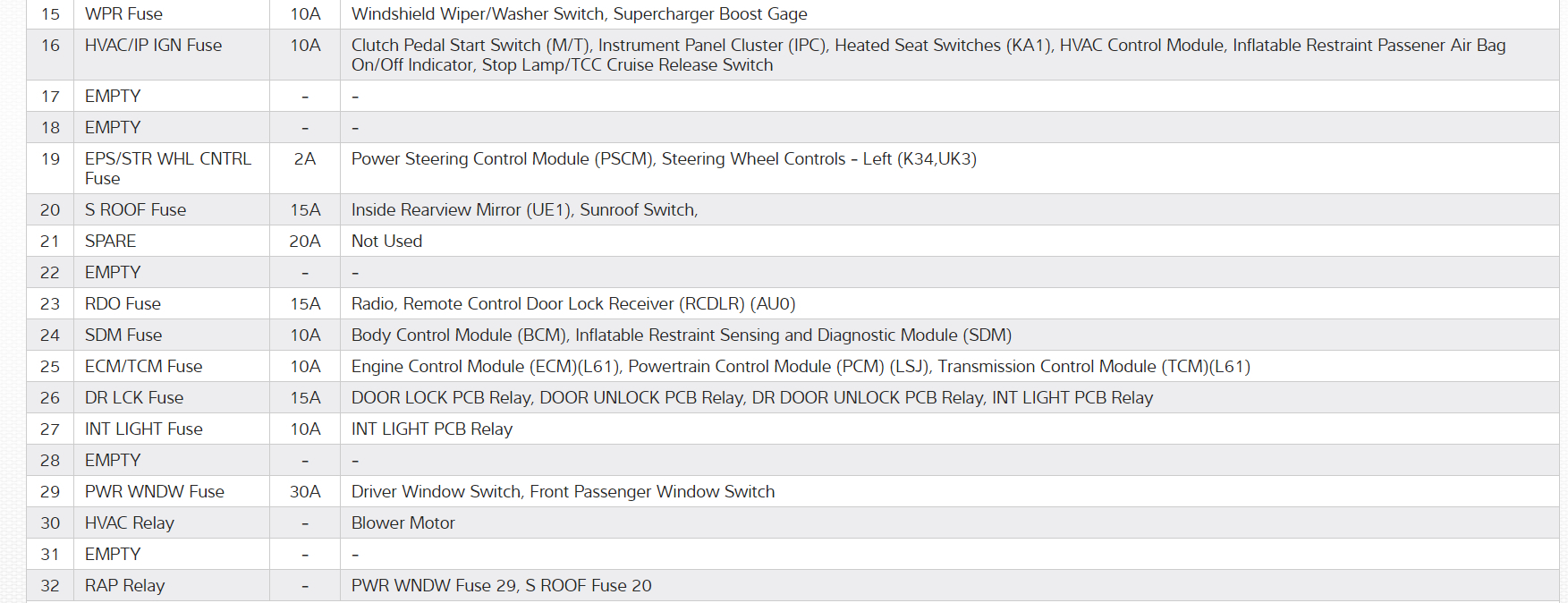This screenshot has width=1568, height=603.
Task: Click the 20A rating for SPARE
Action: click(x=305, y=242)
